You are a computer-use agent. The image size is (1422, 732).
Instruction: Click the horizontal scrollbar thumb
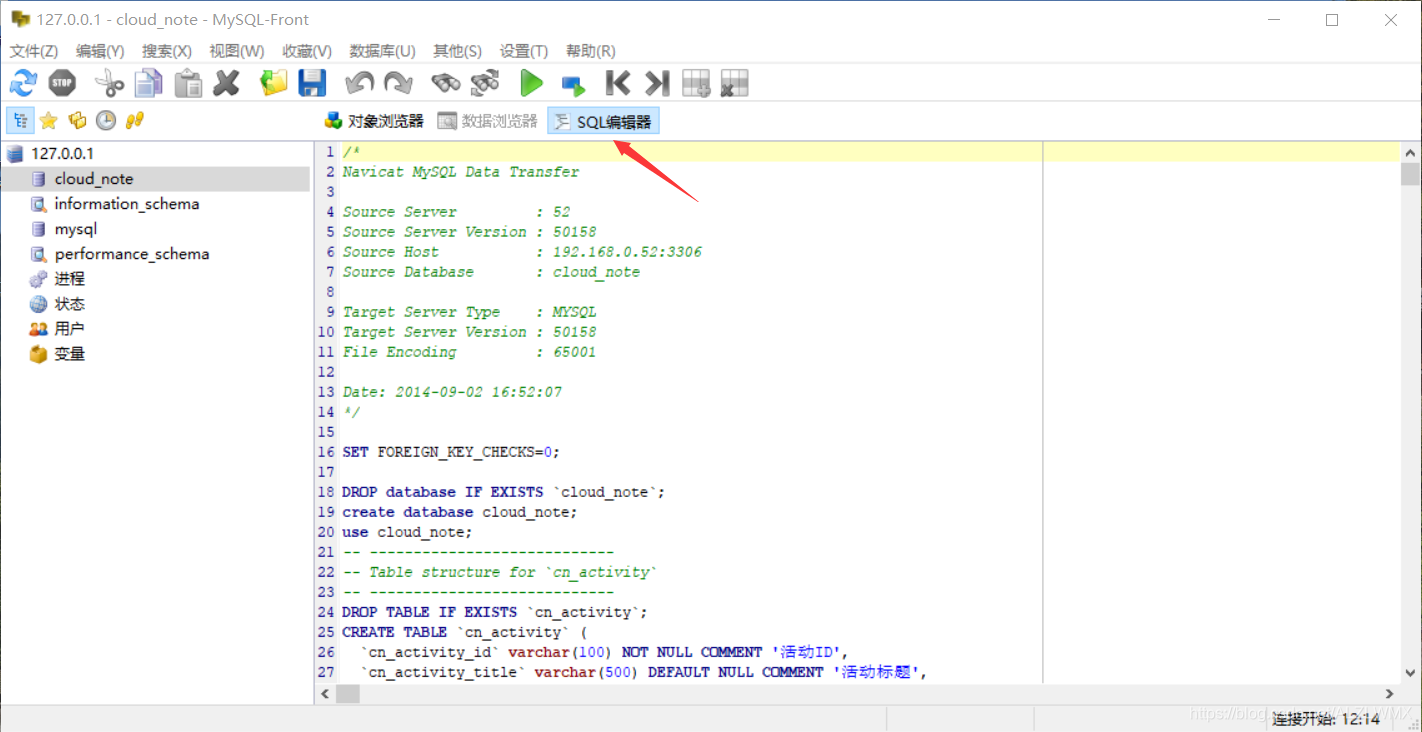[347, 693]
